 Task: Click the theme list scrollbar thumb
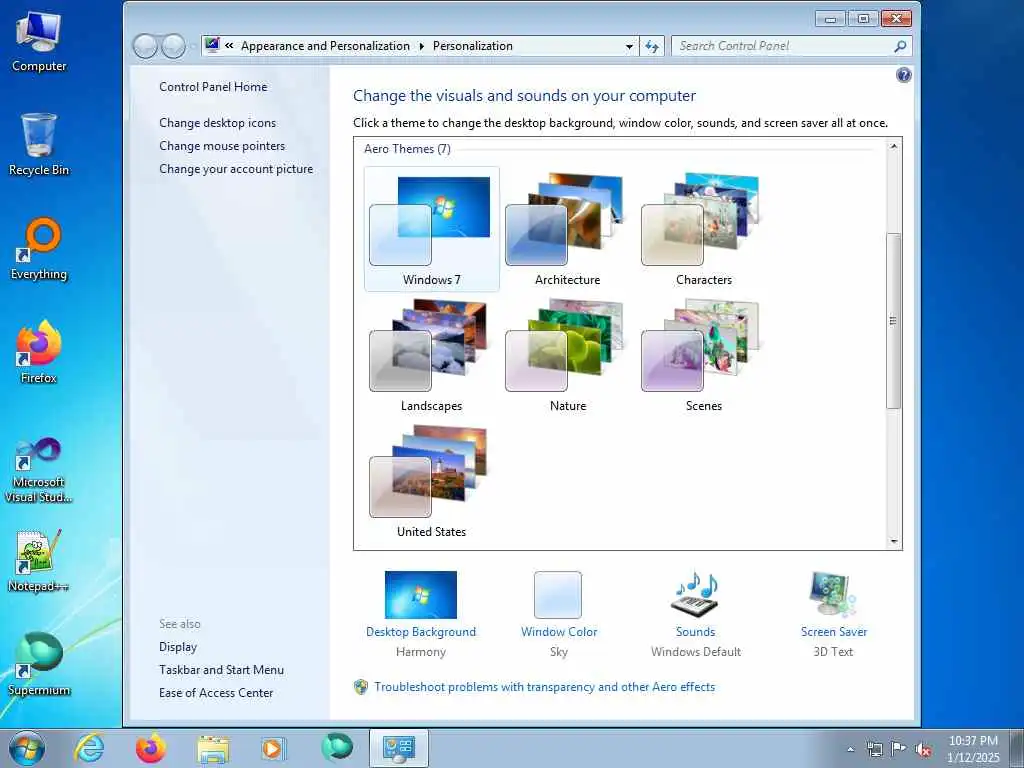pos(894,320)
